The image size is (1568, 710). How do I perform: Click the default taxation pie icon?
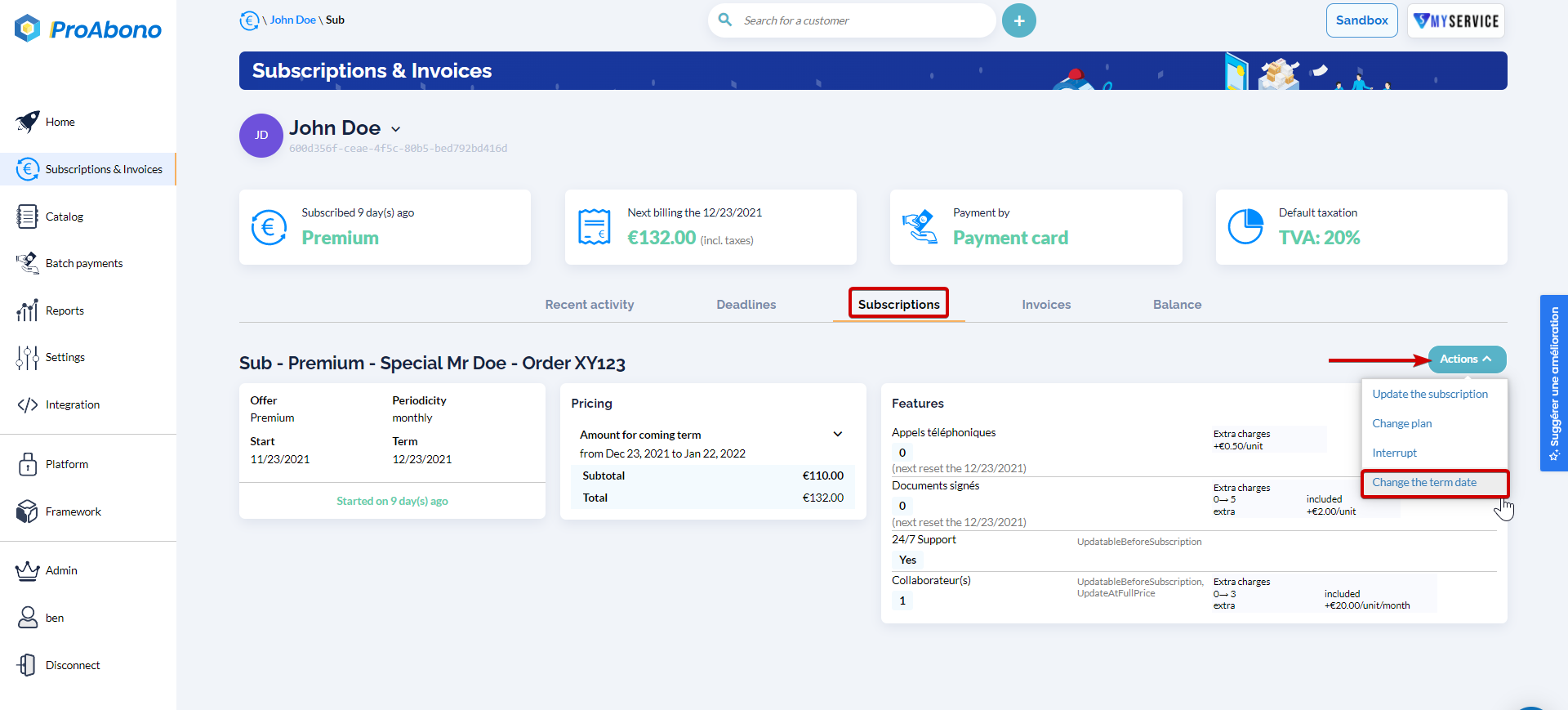point(1245,227)
